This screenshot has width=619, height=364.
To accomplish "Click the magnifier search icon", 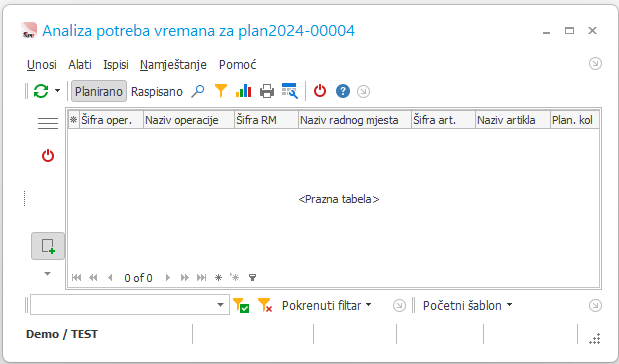I will pyautogui.click(x=197, y=91).
